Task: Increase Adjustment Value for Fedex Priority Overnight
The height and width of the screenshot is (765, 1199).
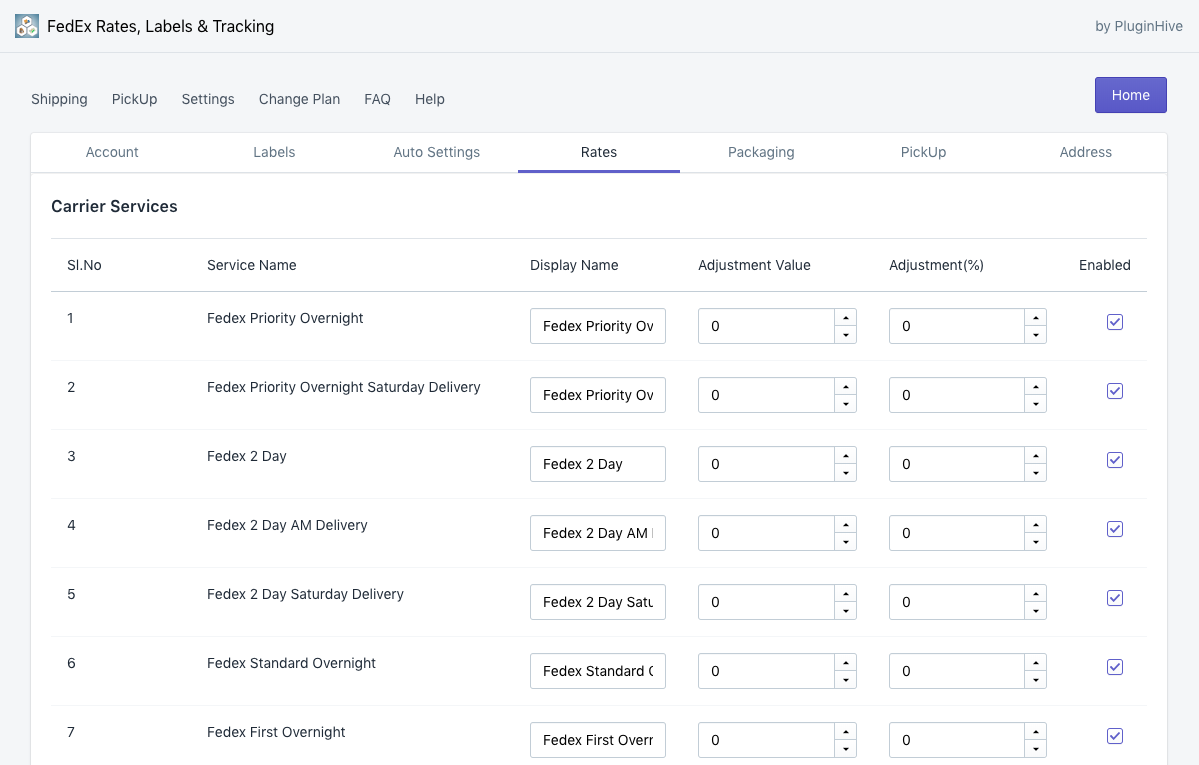Action: tap(845, 317)
